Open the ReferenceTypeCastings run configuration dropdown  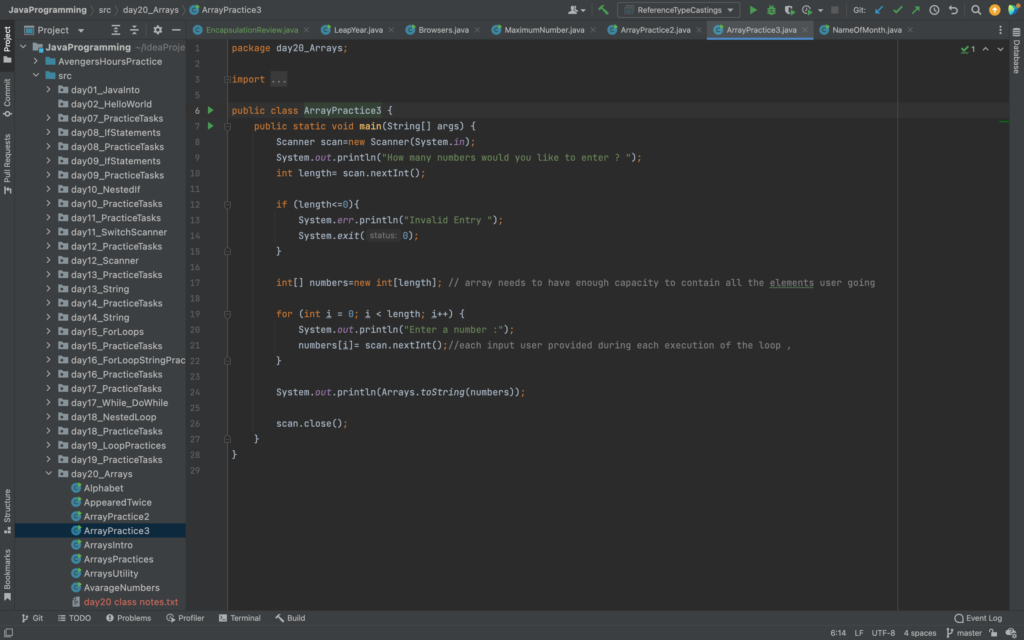[x=678, y=10]
